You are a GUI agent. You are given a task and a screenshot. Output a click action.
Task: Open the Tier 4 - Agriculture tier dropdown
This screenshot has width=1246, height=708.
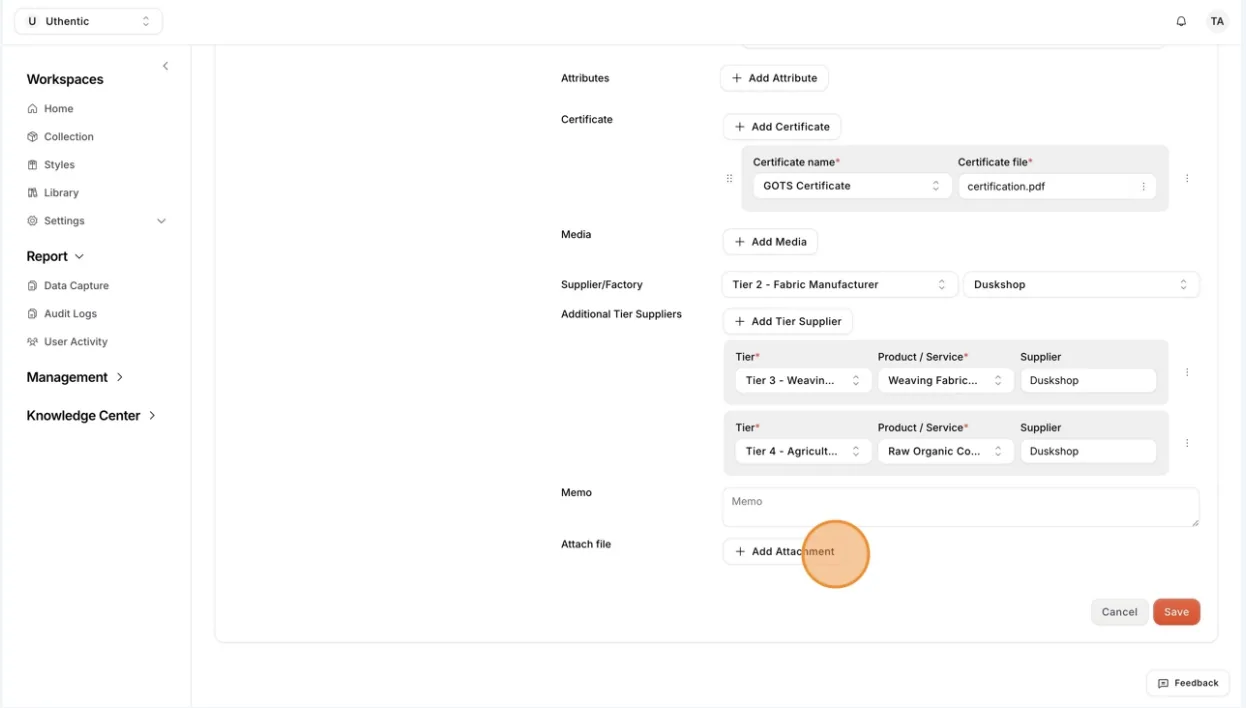(803, 452)
